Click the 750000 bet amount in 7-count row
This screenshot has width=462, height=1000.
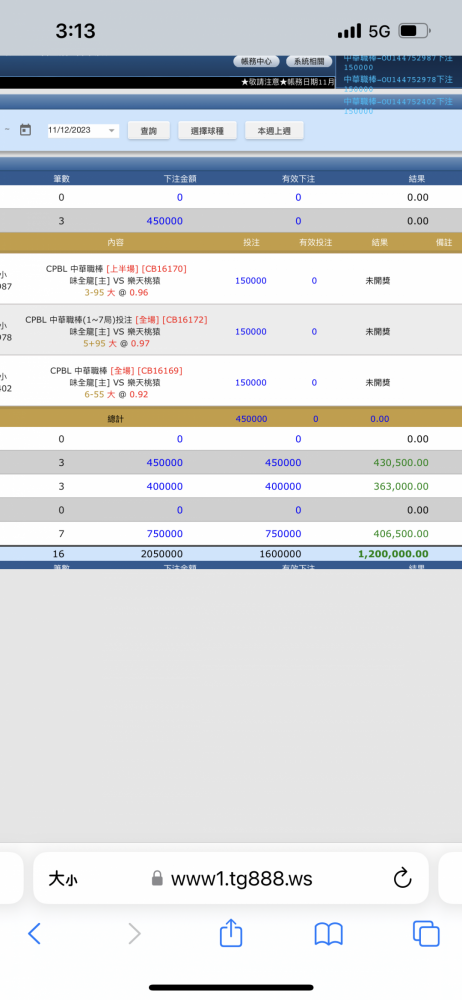(x=165, y=534)
